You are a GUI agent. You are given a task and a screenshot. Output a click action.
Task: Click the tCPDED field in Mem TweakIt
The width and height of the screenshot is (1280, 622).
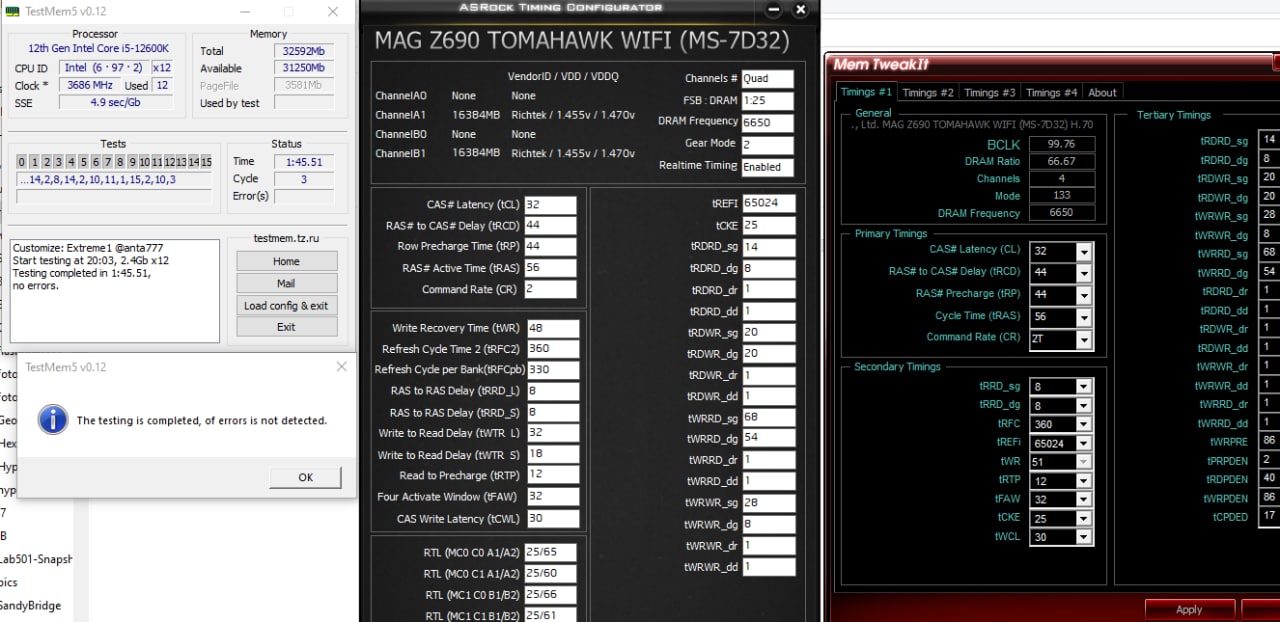click(x=1269, y=517)
